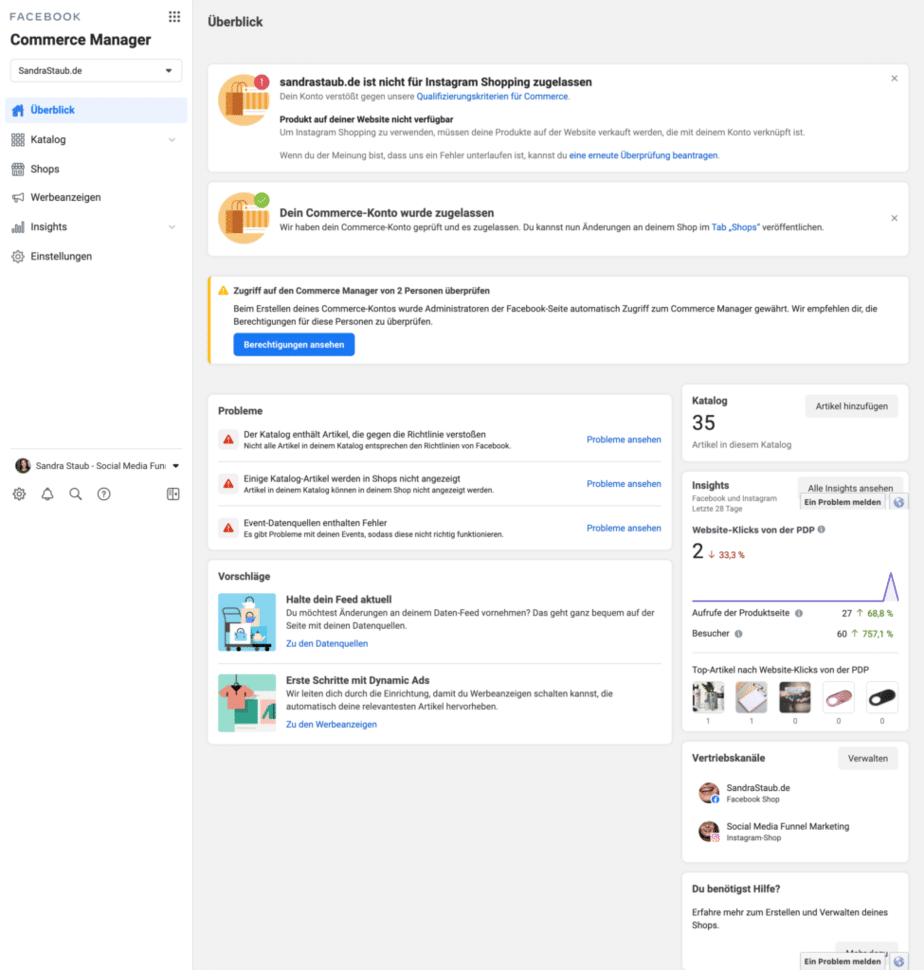The height and width of the screenshot is (970, 924).
Task: Open black webcam cover article thumbnail
Action: (x=882, y=697)
